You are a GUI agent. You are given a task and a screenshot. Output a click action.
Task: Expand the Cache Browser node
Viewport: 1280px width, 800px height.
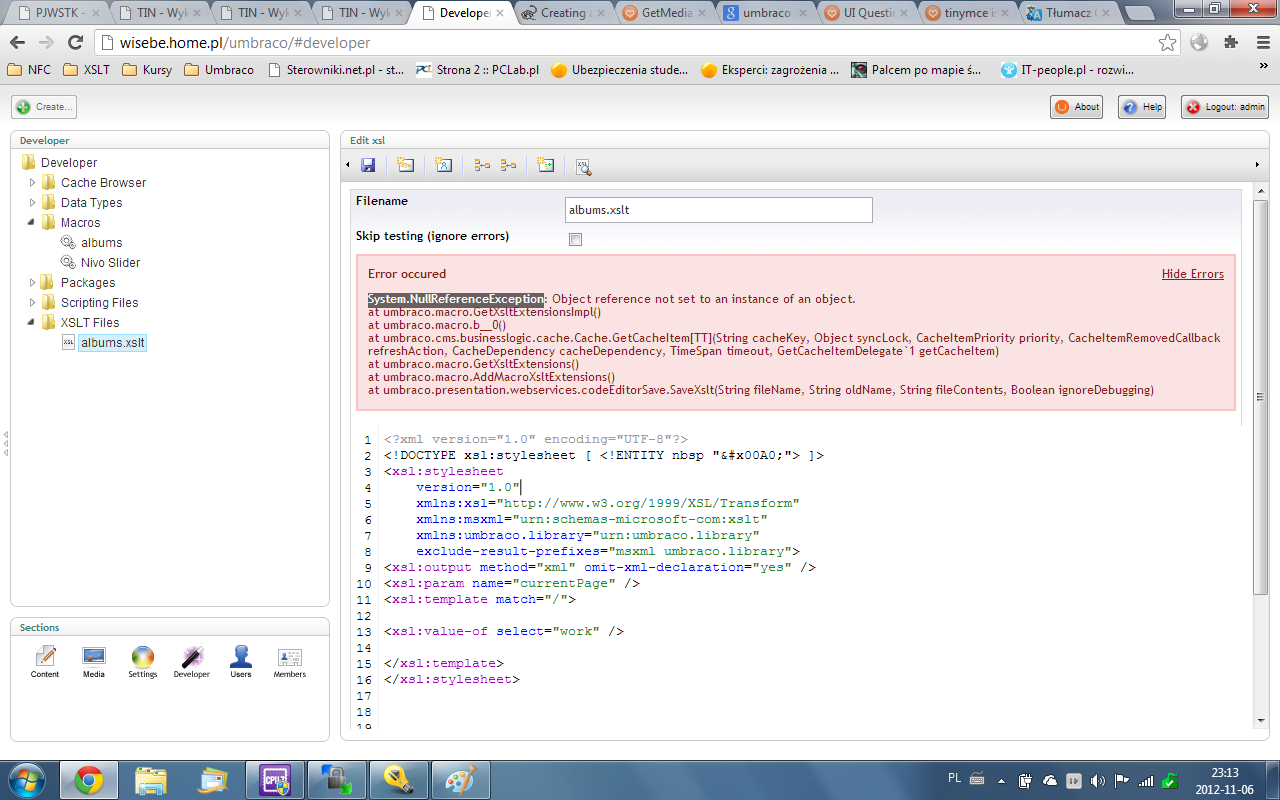(33, 182)
